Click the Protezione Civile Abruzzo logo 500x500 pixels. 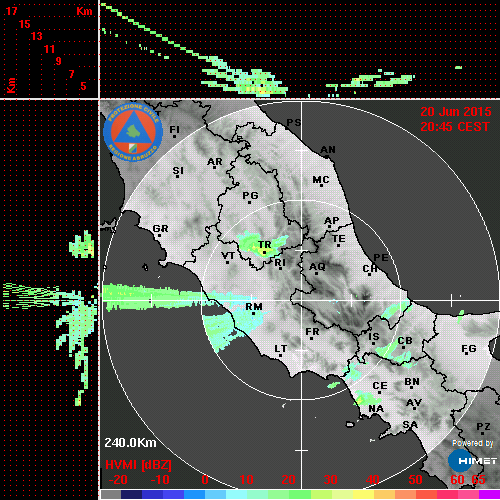click(133, 132)
